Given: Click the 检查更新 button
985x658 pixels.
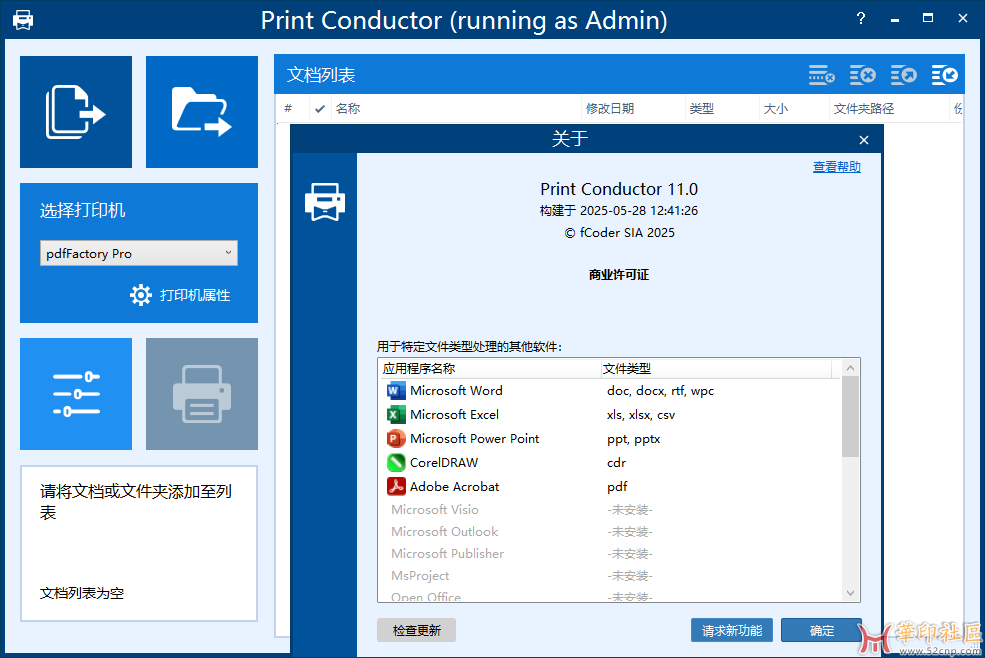Looking at the screenshot, I should point(416,630).
